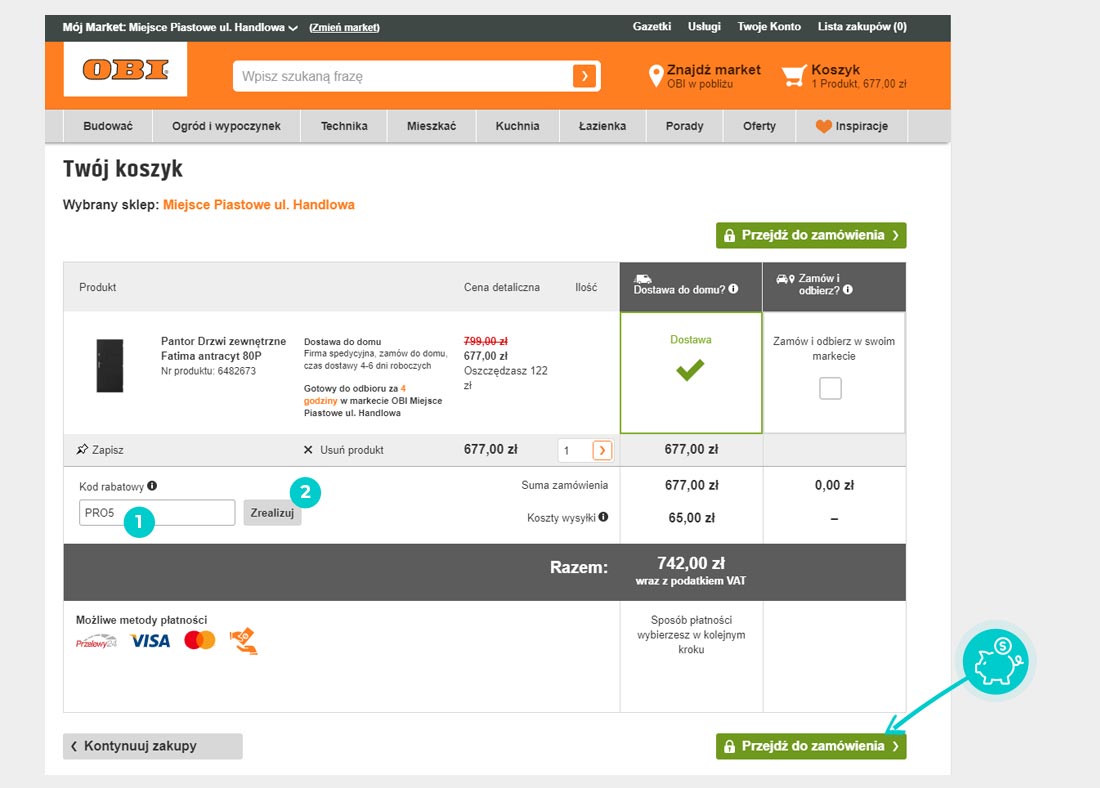The image size is (1100, 788).
Task: Click the heart icon next to Inspiracje
Action: click(x=824, y=126)
